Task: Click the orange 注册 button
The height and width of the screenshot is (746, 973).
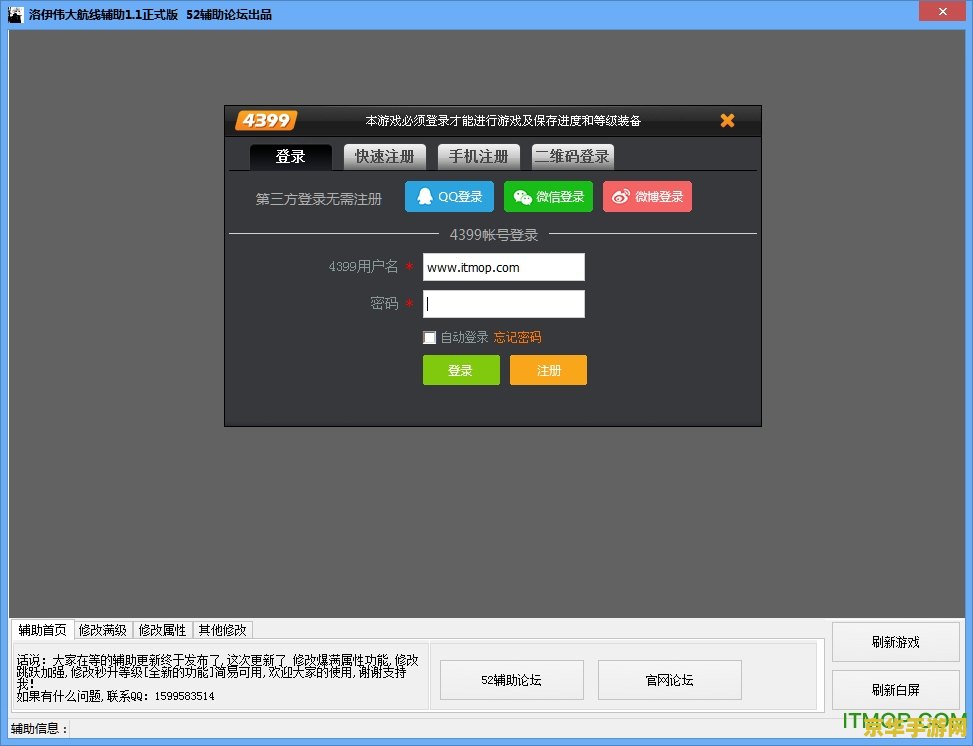Action: point(549,371)
